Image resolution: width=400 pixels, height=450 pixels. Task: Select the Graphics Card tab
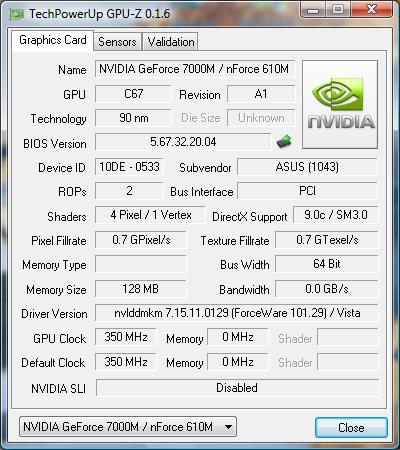(x=53, y=40)
